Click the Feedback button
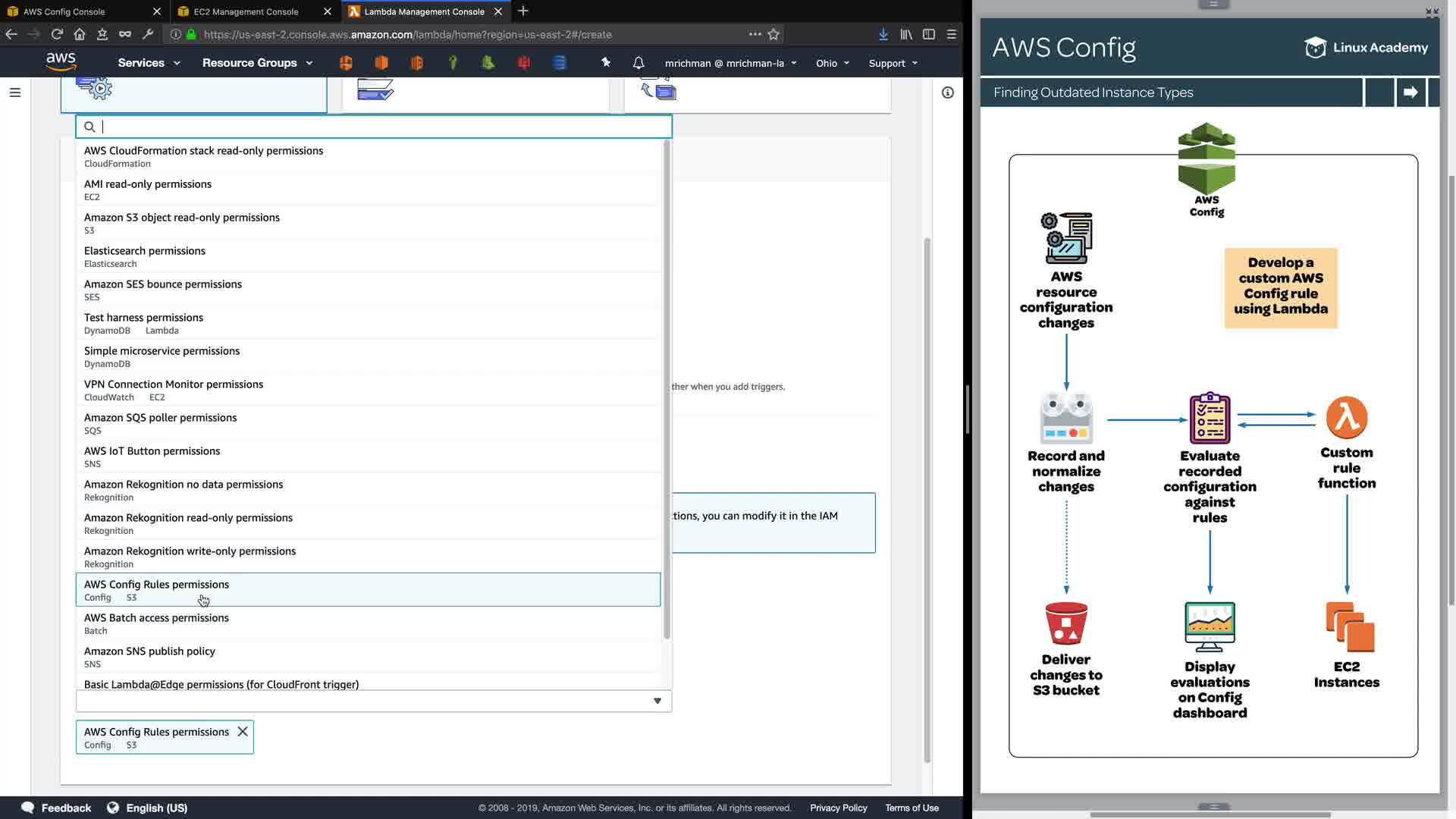 coord(57,808)
